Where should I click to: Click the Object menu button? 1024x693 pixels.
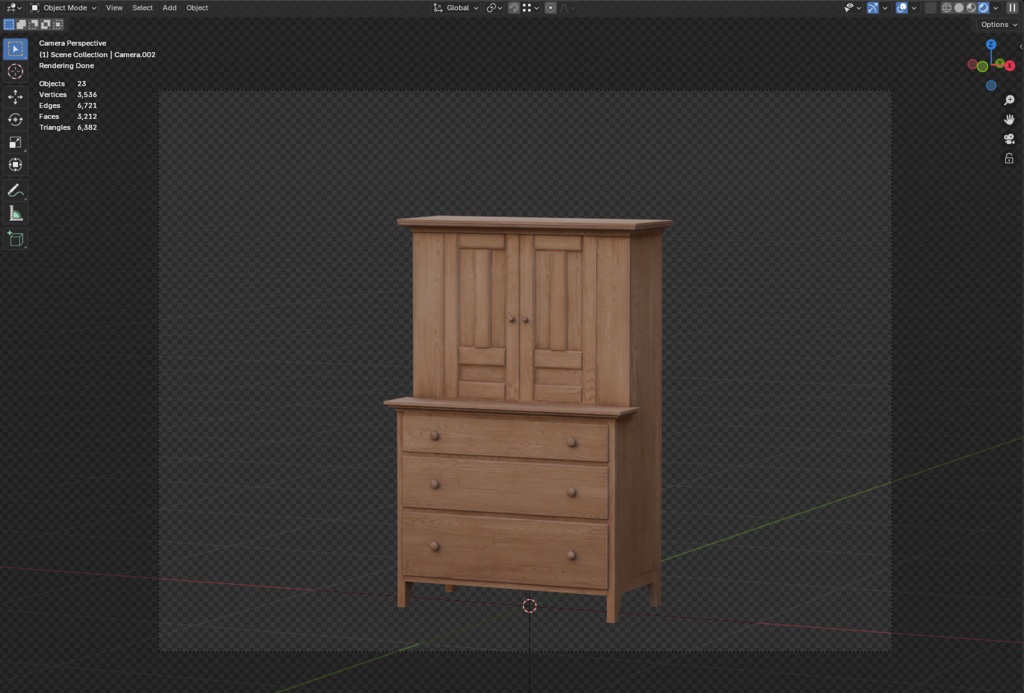(197, 7)
